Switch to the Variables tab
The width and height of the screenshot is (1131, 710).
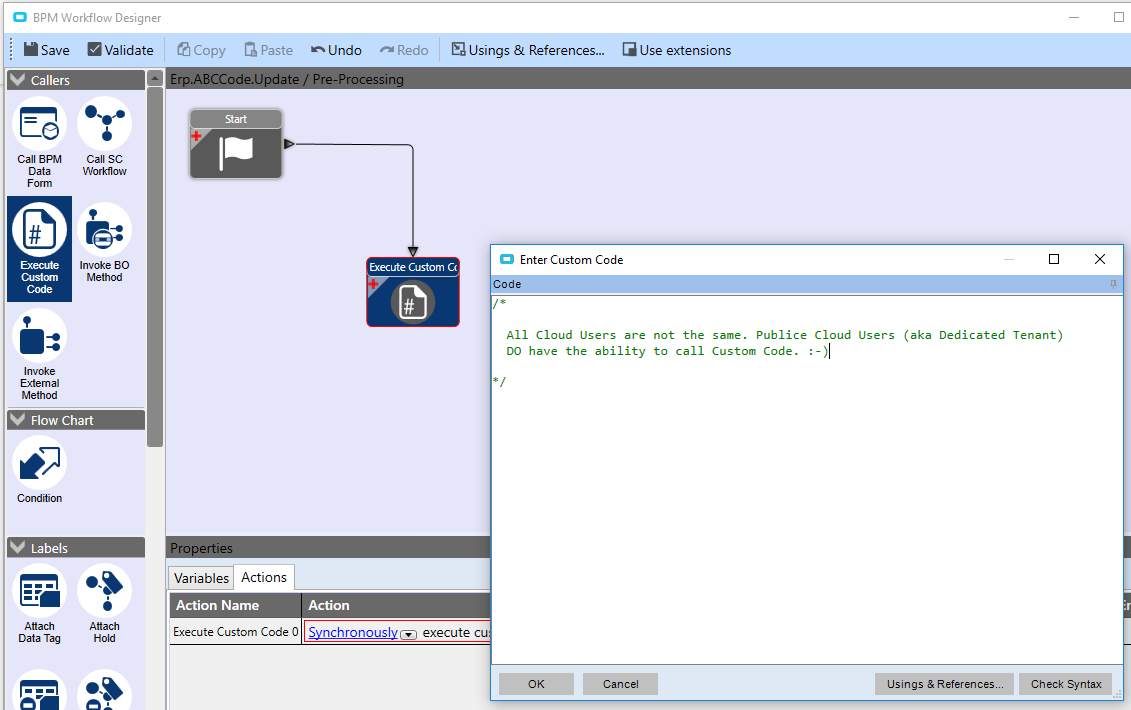tap(201, 578)
